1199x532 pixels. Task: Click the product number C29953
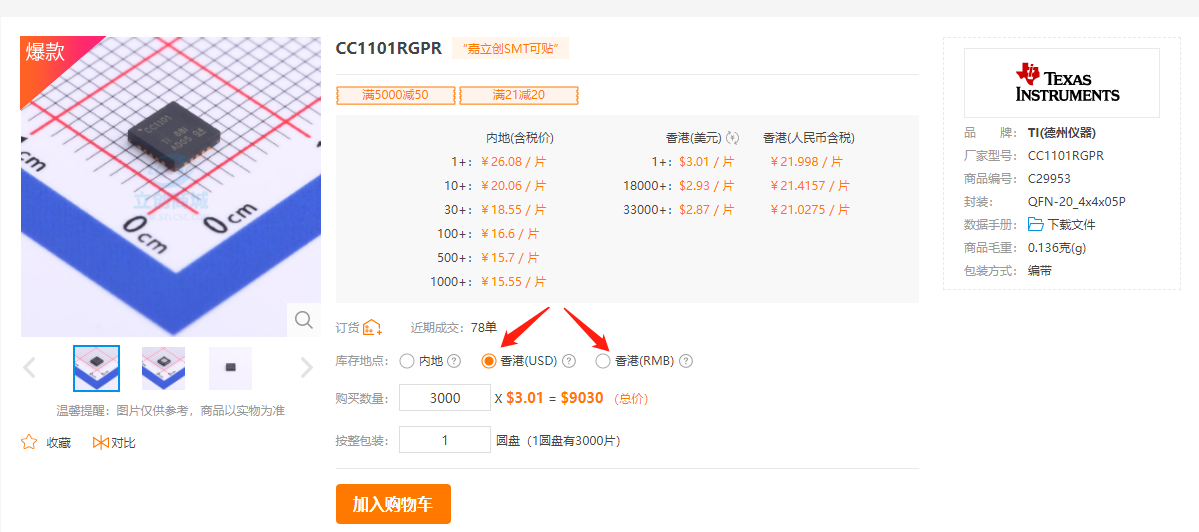click(x=1049, y=179)
